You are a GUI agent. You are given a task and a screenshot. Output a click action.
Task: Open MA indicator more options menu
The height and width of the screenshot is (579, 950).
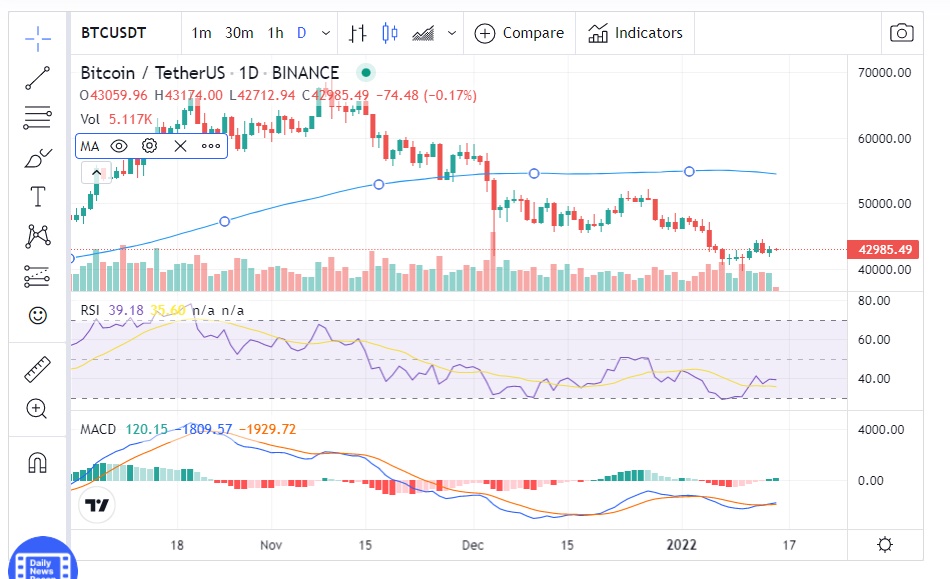[x=211, y=146]
